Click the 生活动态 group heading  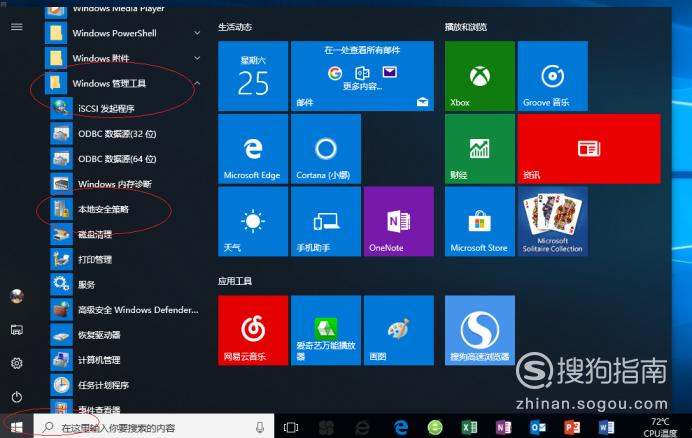click(235, 27)
